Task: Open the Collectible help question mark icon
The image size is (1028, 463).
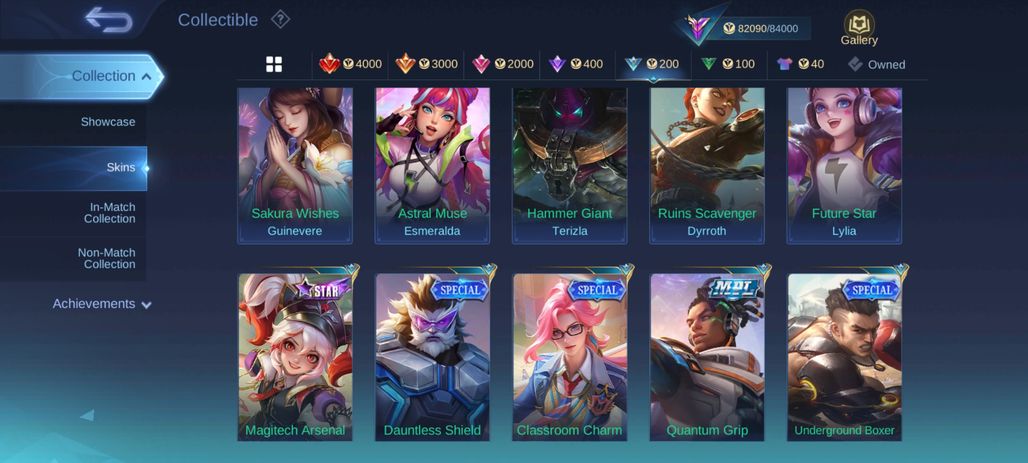Action: tap(281, 20)
